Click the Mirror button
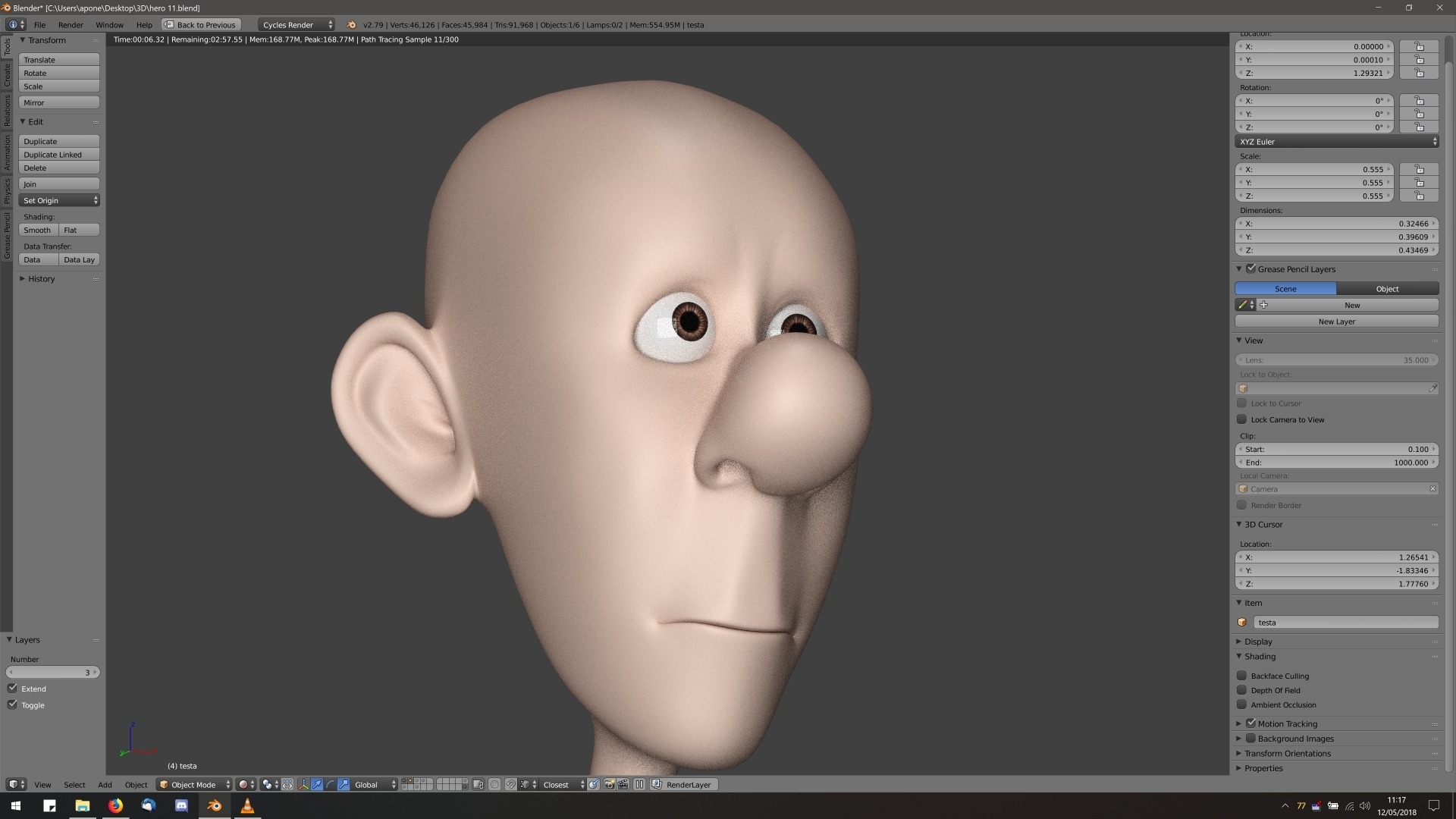Screen dimensions: 1456x819 tap(59, 102)
